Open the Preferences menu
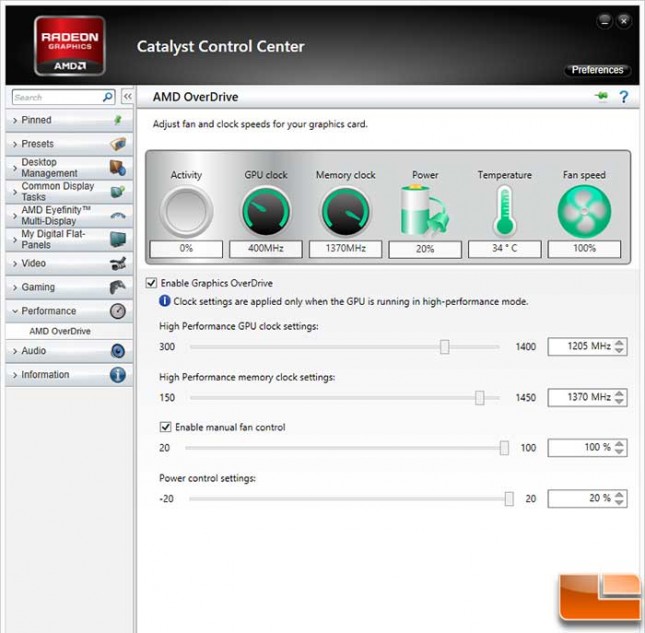Screen dimensions: 645x633 click(597, 70)
